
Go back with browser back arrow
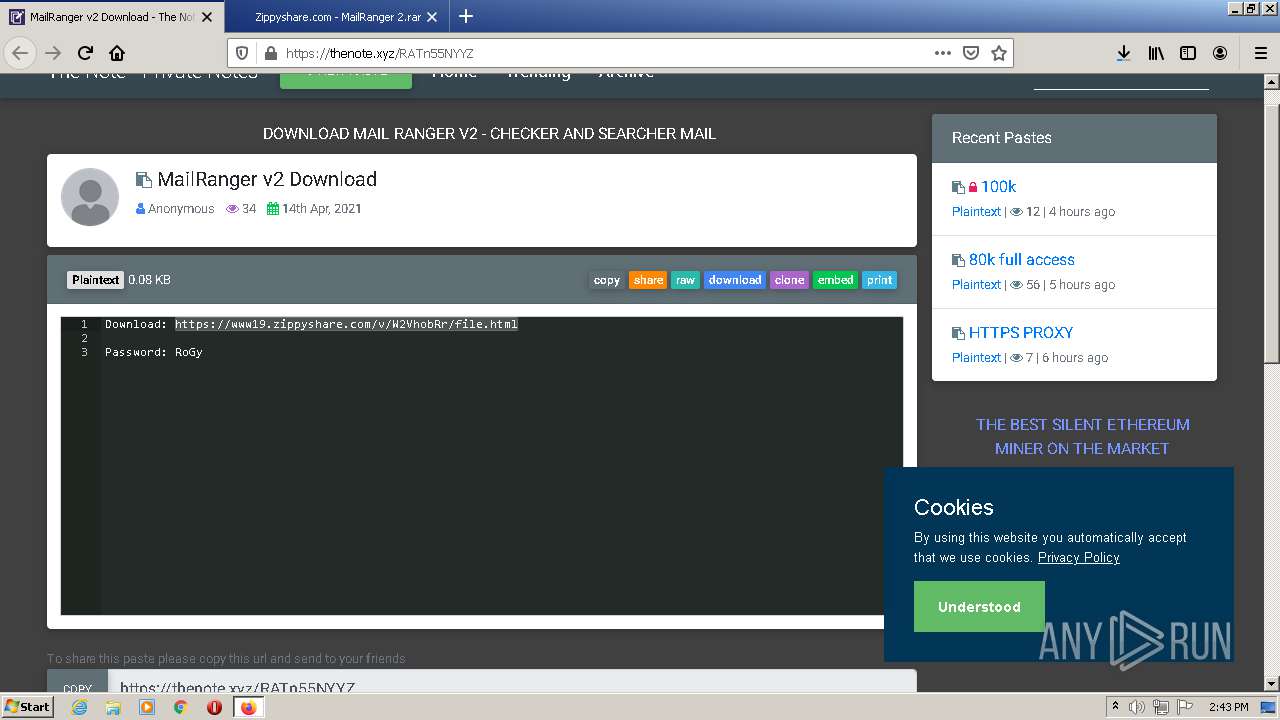pyautogui.click(x=20, y=53)
